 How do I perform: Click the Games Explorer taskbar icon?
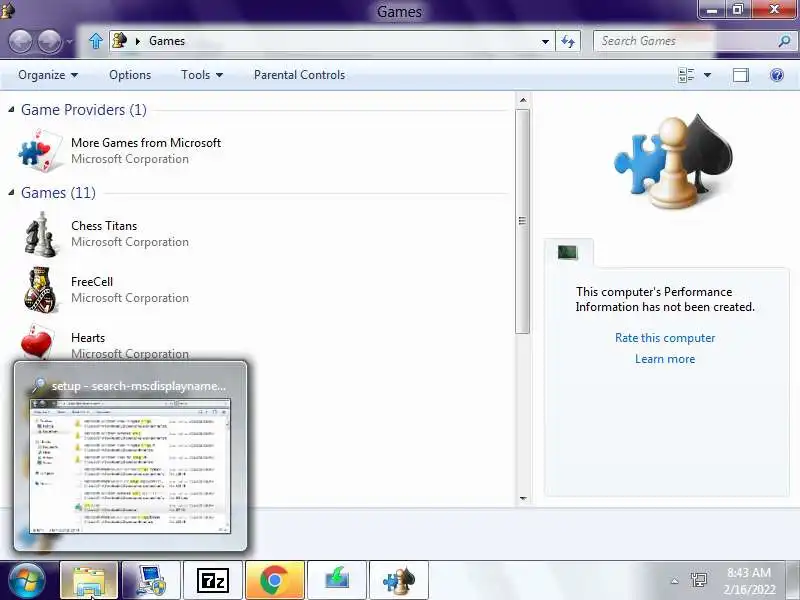pyautogui.click(x=399, y=581)
